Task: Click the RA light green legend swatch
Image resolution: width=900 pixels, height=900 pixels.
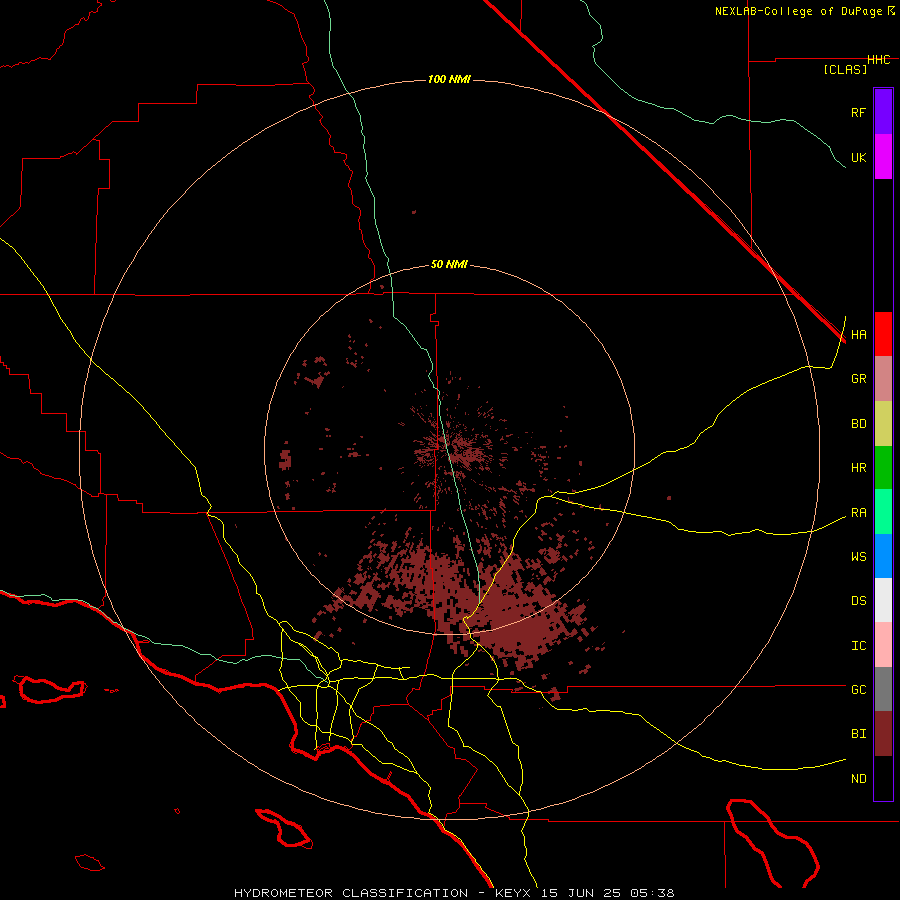Action: coord(883,512)
